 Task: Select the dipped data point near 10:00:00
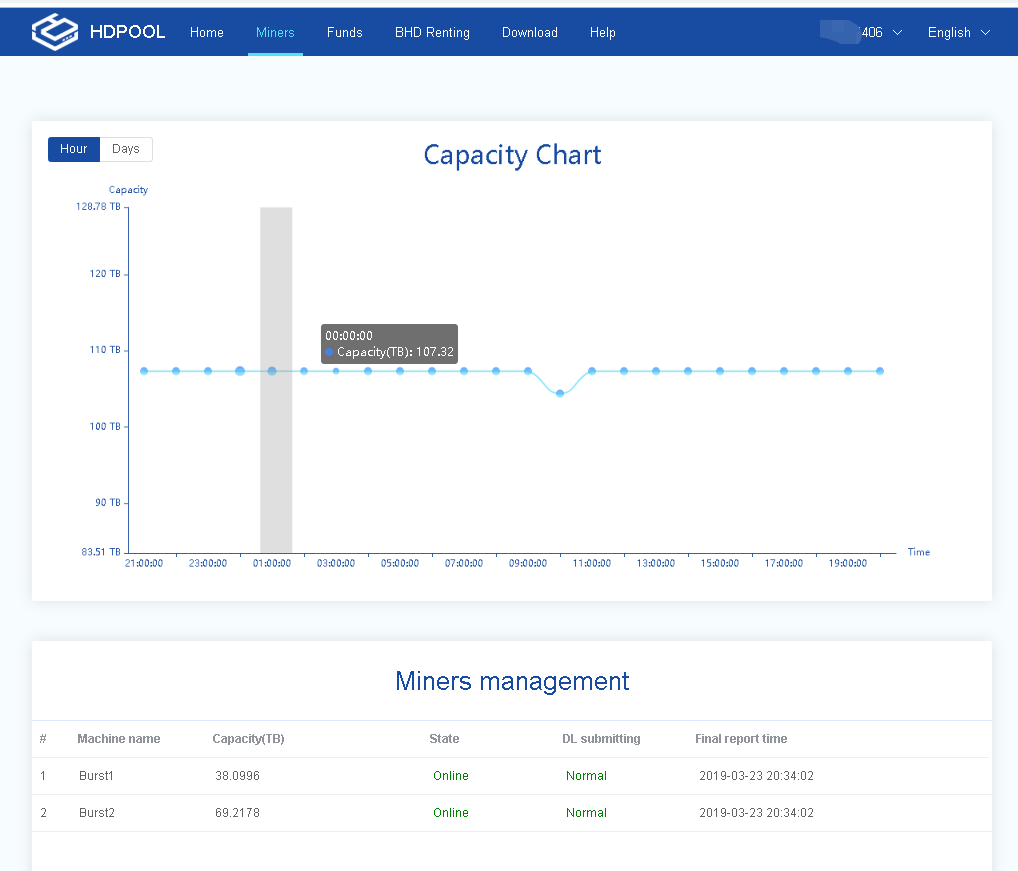click(560, 393)
